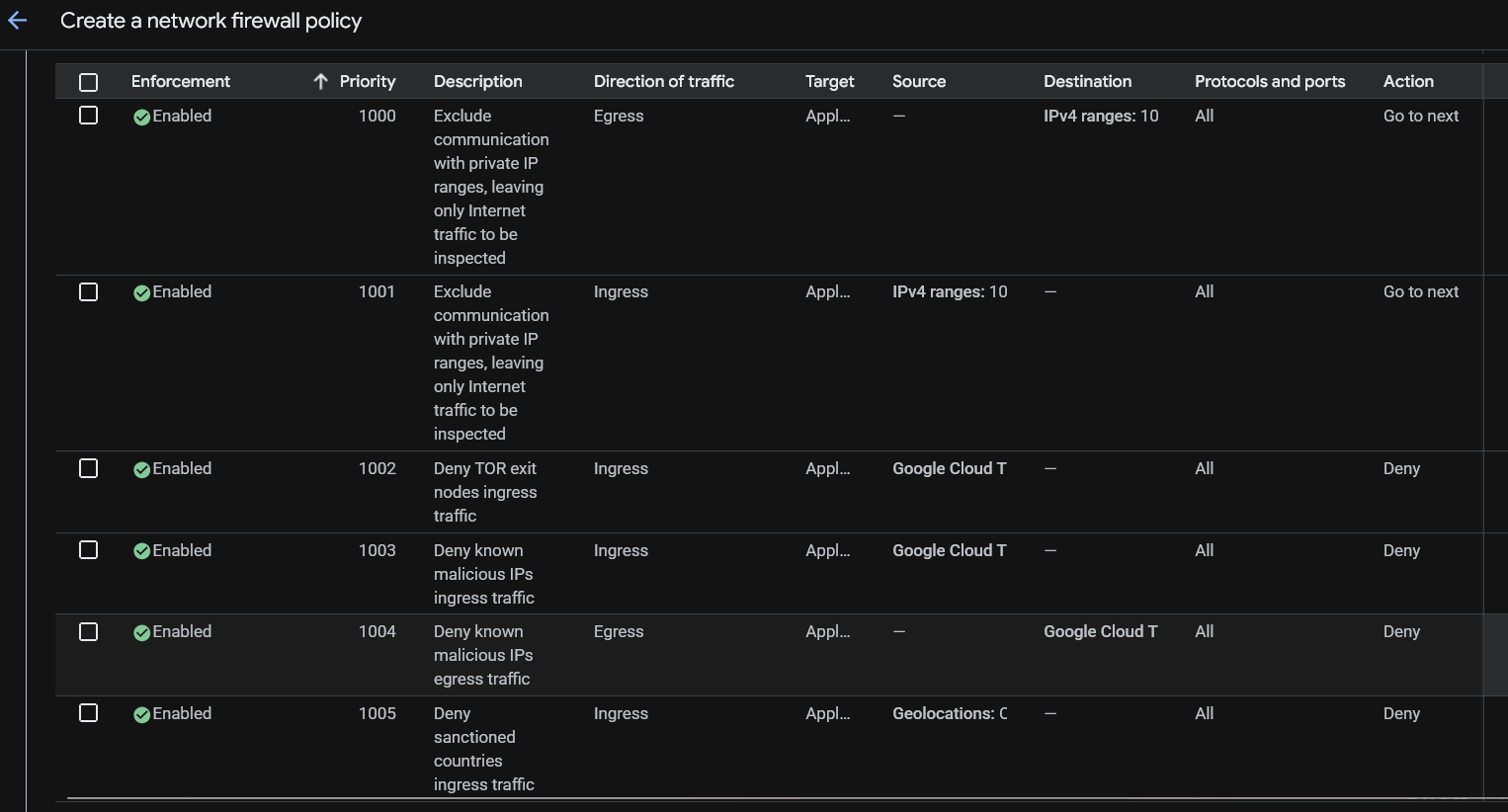Viewport: 1508px width, 812px height.
Task: Click the Enabled icon beside rule 1003
Action: pyautogui.click(x=142, y=550)
